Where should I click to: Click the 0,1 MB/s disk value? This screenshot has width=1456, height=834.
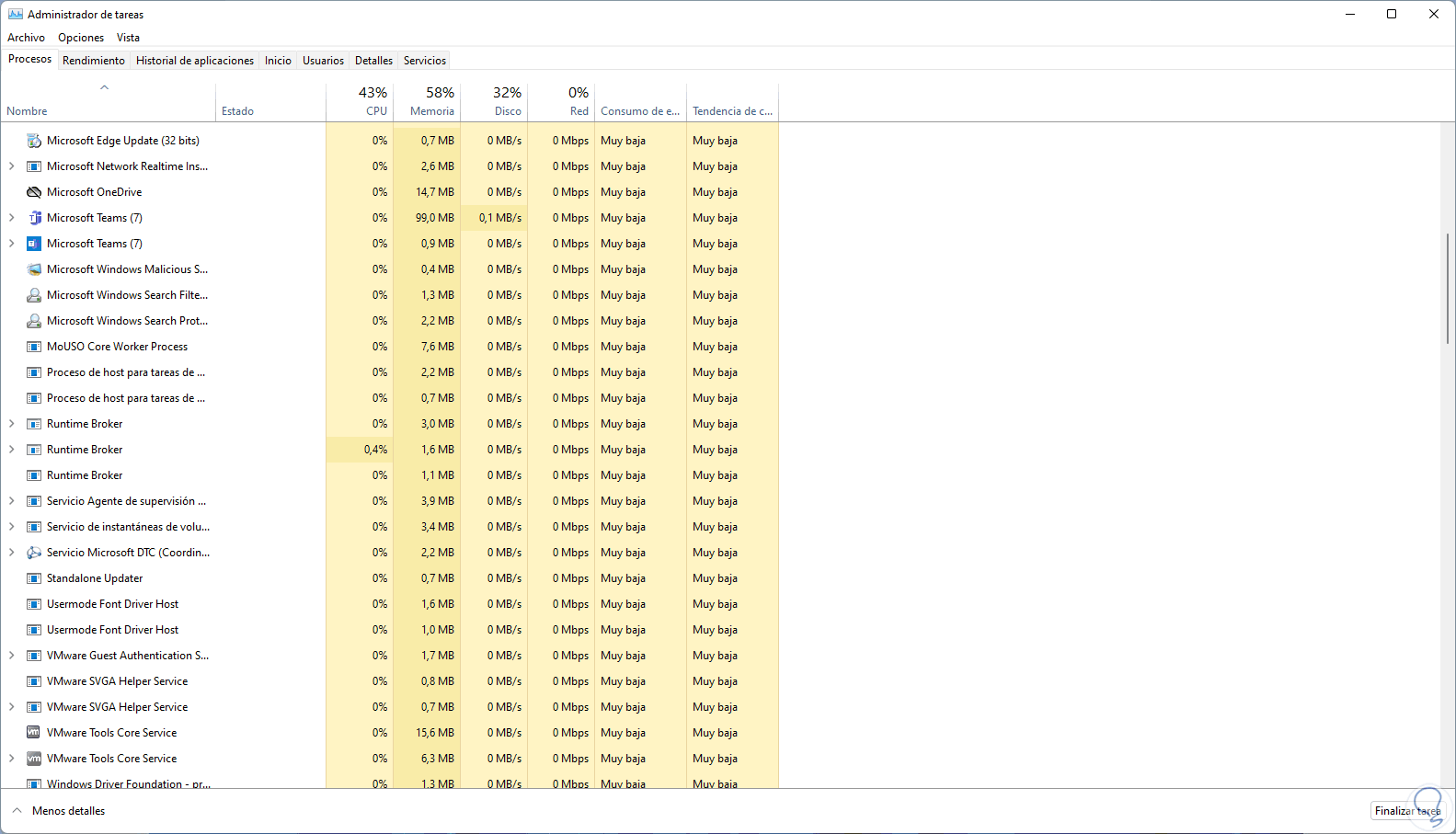(500, 218)
